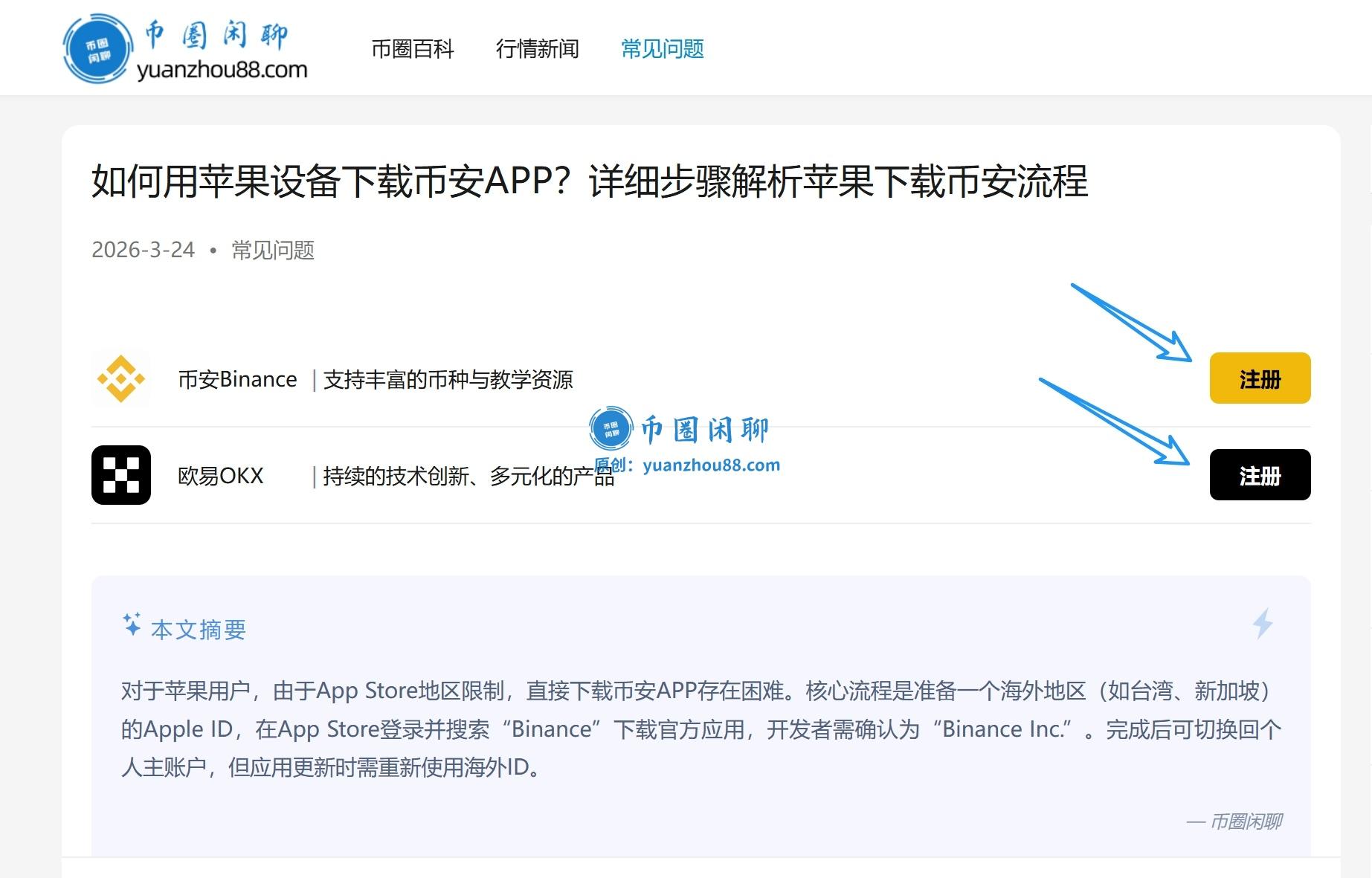
Task: Click the round 币圈闲聊 site logo in header
Action: 97,49
